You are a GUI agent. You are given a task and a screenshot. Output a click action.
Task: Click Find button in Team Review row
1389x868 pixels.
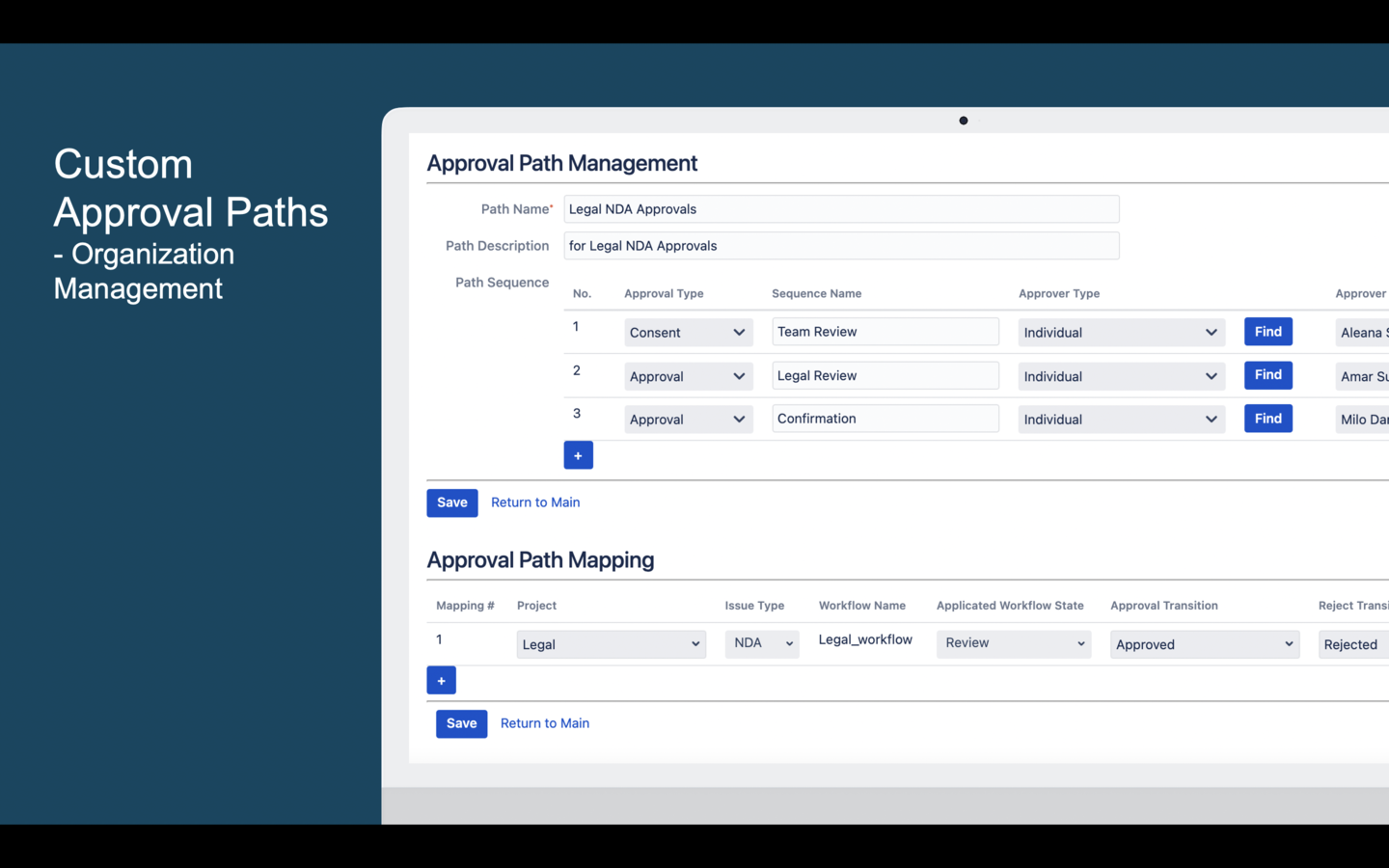(x=1268, y=332)
